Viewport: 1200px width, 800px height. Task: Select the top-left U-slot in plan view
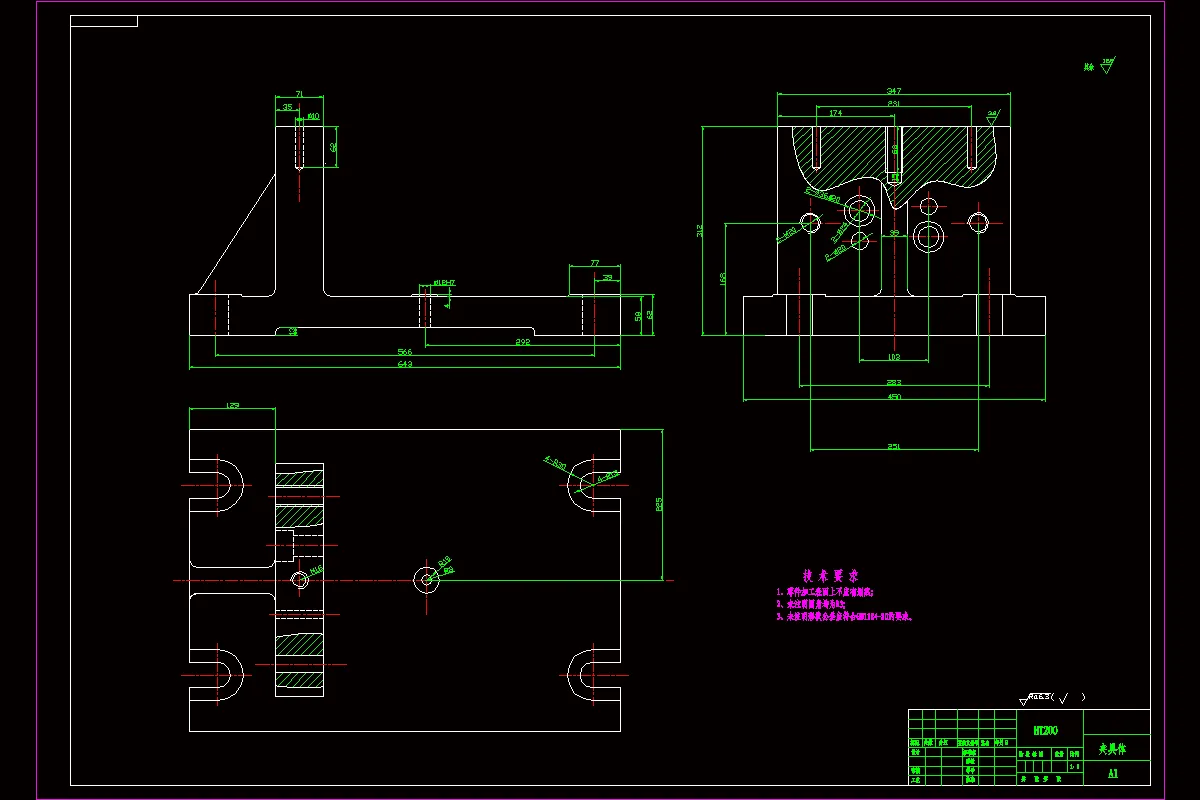click(216, 486)
